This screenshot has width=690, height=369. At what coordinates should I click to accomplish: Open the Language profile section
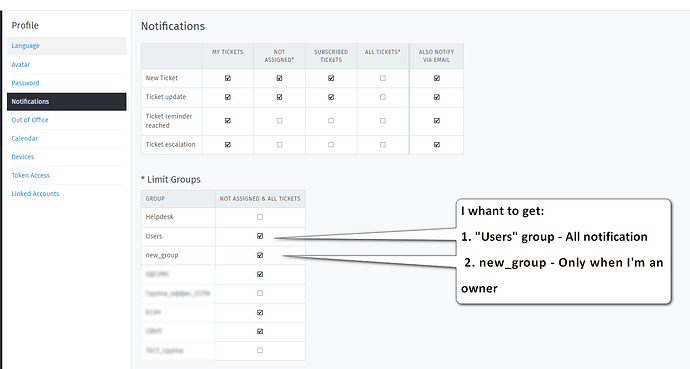coord(66,46)
